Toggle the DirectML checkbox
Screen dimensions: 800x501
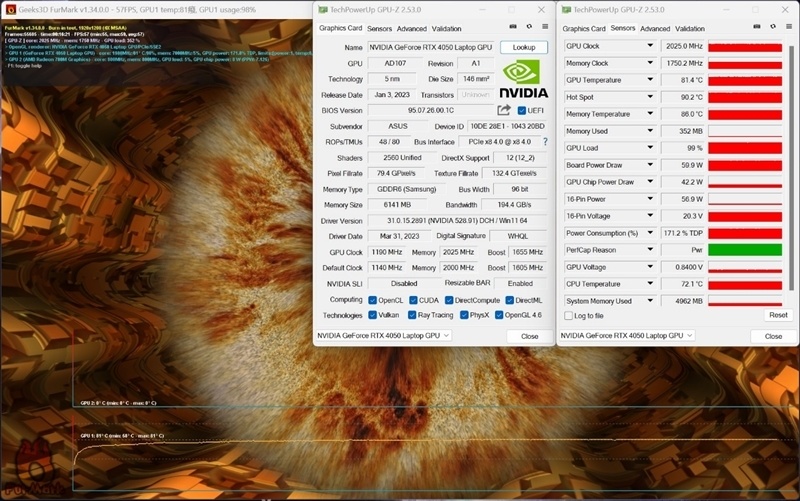pos(510,300)
